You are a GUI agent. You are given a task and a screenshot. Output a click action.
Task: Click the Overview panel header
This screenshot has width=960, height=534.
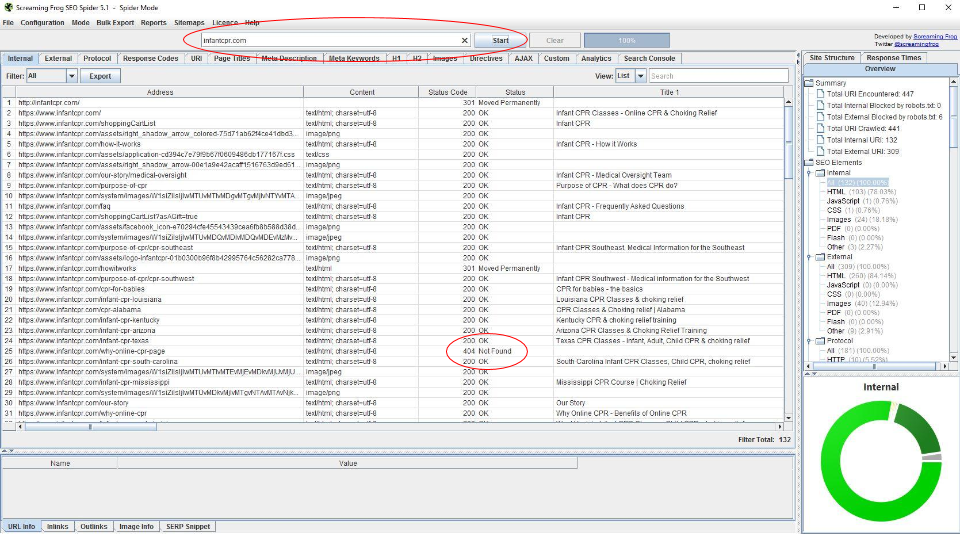[x=880, y=69]
